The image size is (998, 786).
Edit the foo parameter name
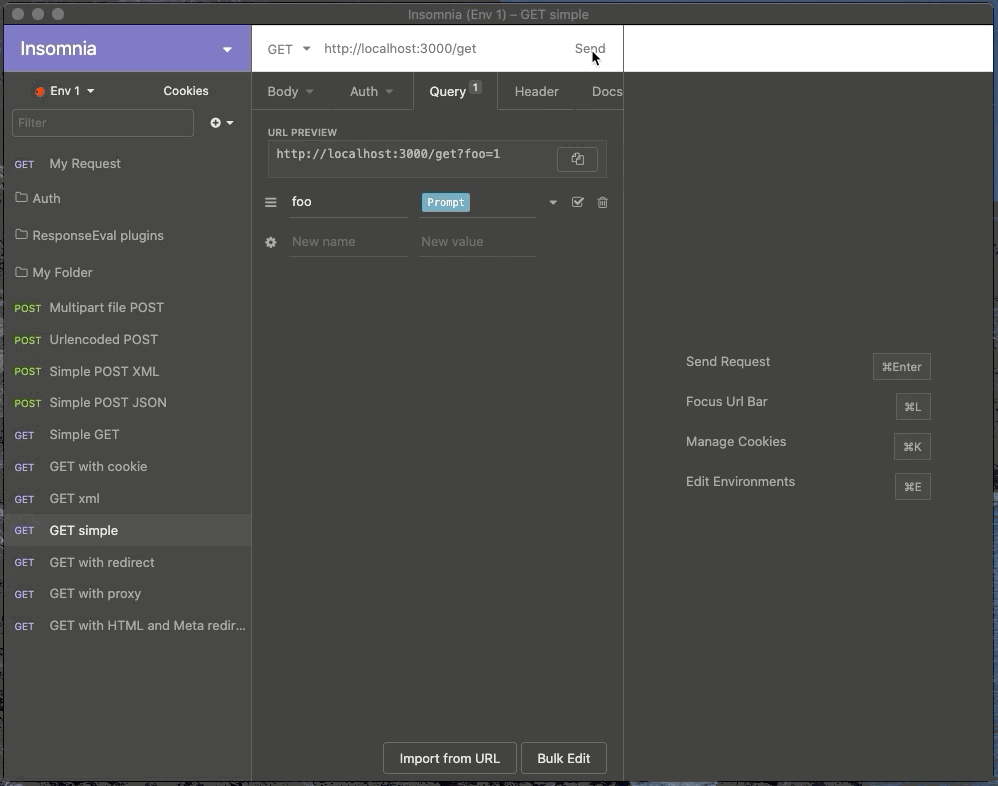348,202
